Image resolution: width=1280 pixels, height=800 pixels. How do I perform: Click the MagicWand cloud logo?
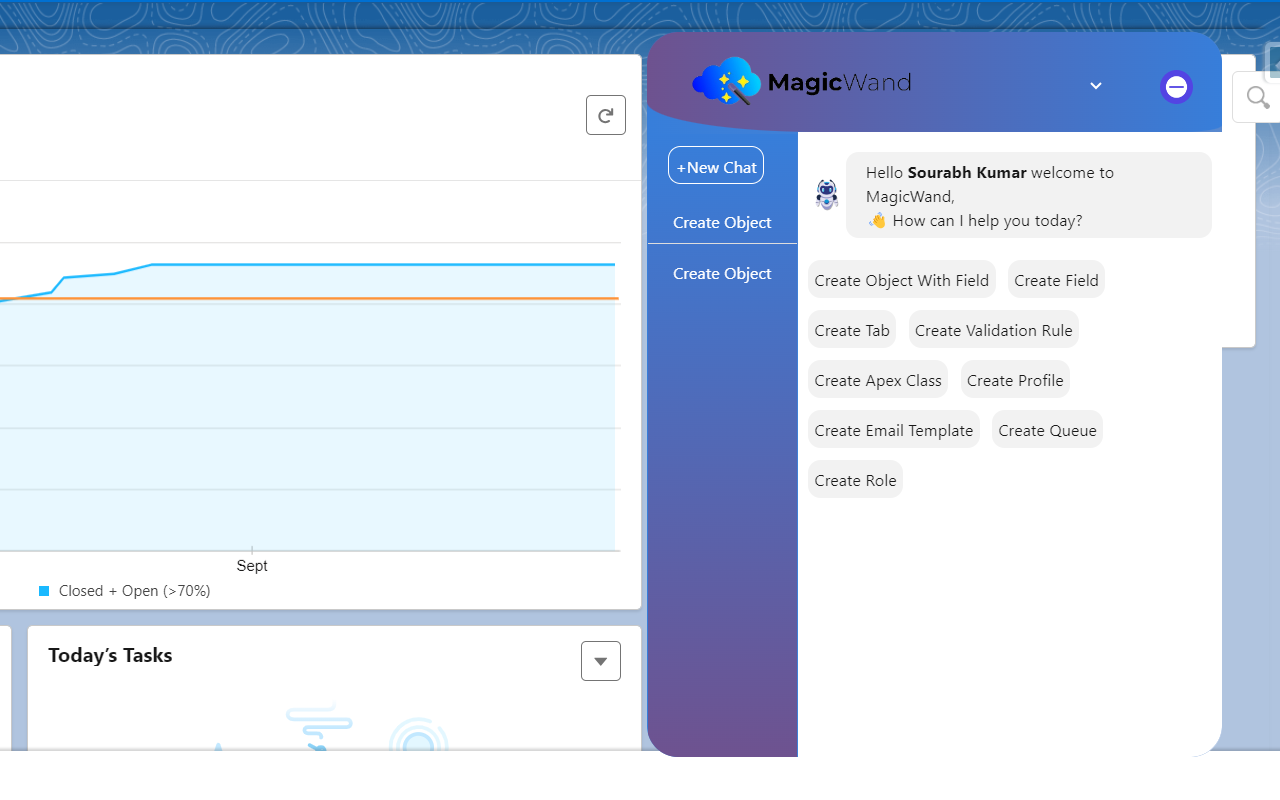pyautogui.click(x=726, y=82)
